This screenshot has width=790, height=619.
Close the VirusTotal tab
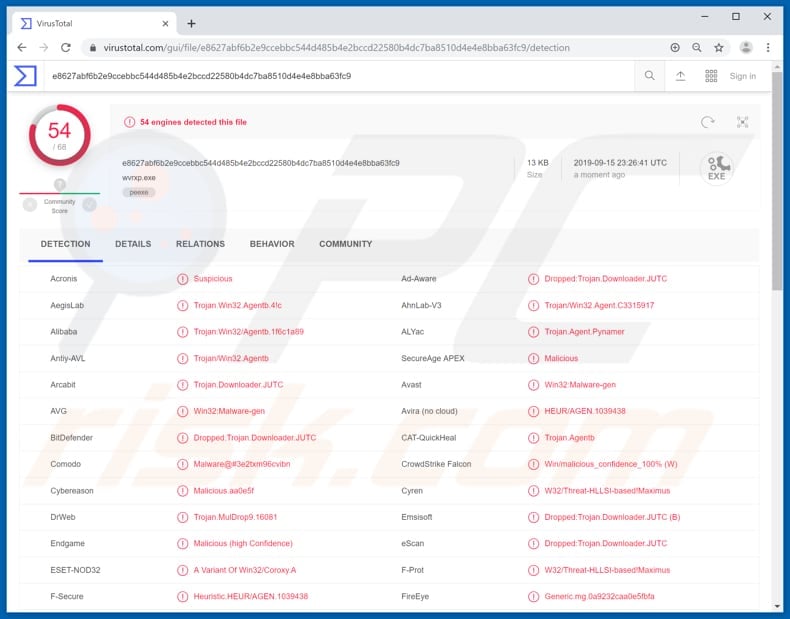[x=165, y=24]
